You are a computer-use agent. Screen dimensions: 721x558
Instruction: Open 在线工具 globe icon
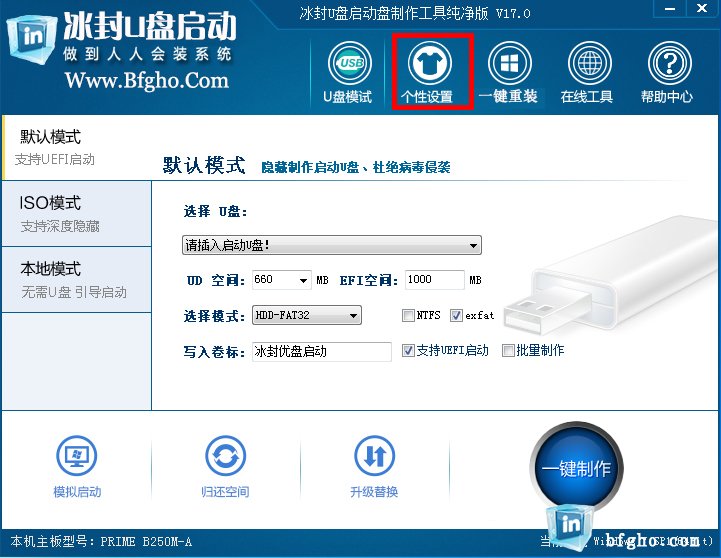[589, 63]
